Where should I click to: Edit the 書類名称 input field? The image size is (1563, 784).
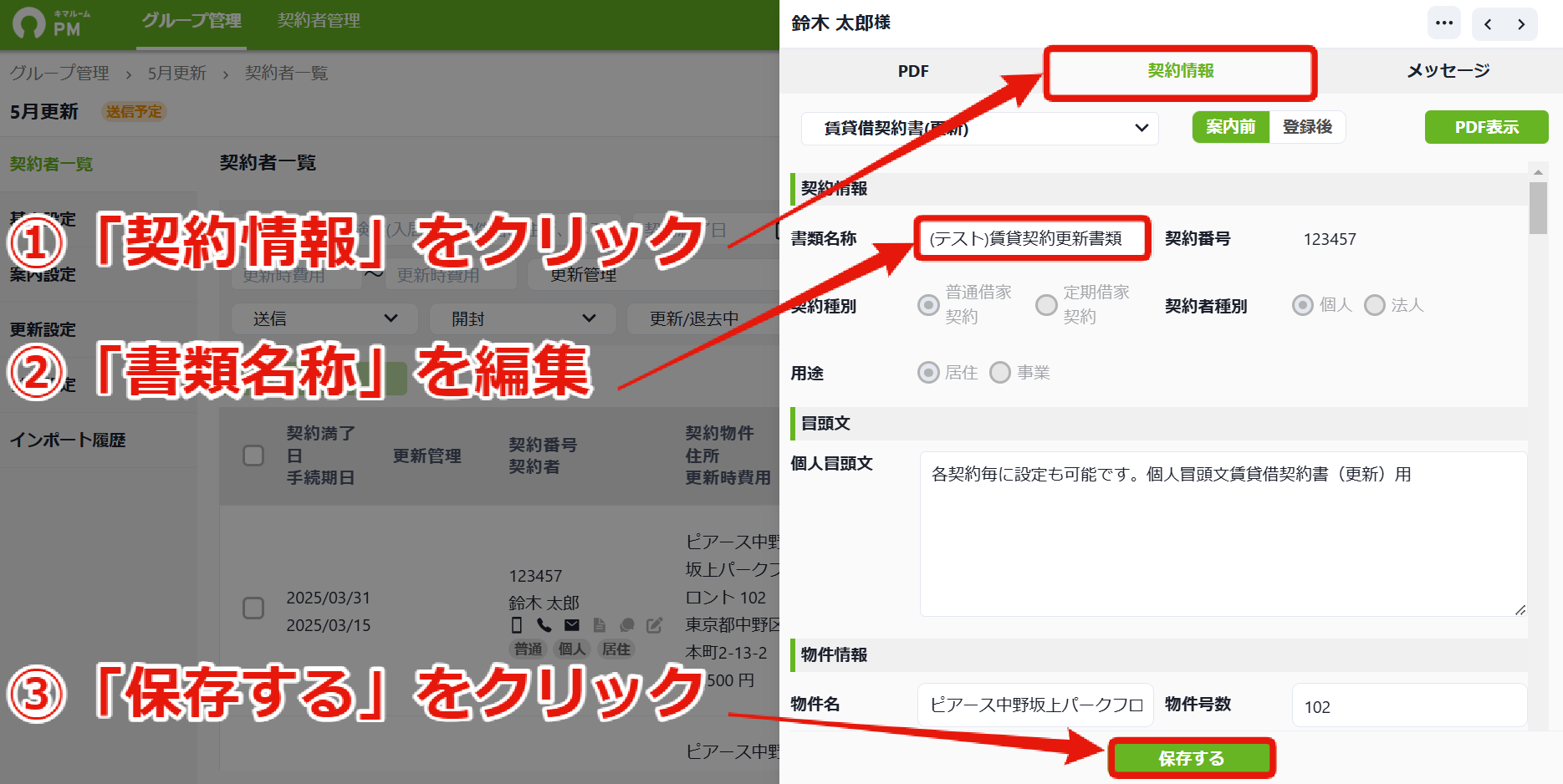[1032, 239]
